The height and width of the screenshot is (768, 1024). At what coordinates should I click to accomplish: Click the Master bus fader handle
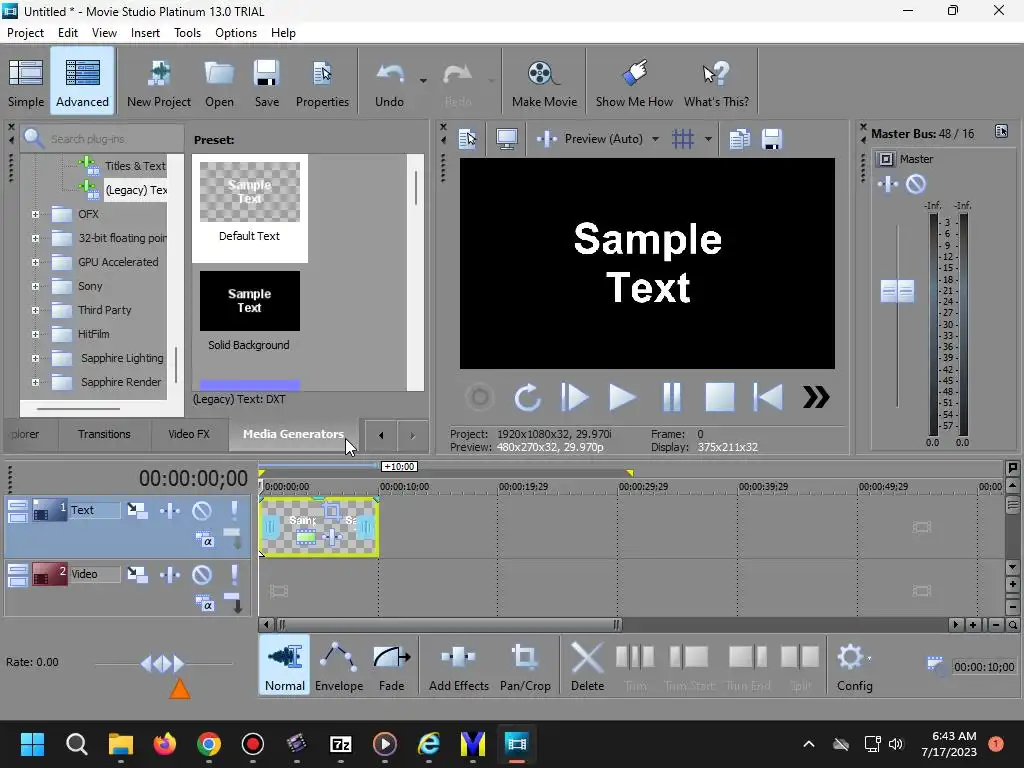(x=897, y=291)
